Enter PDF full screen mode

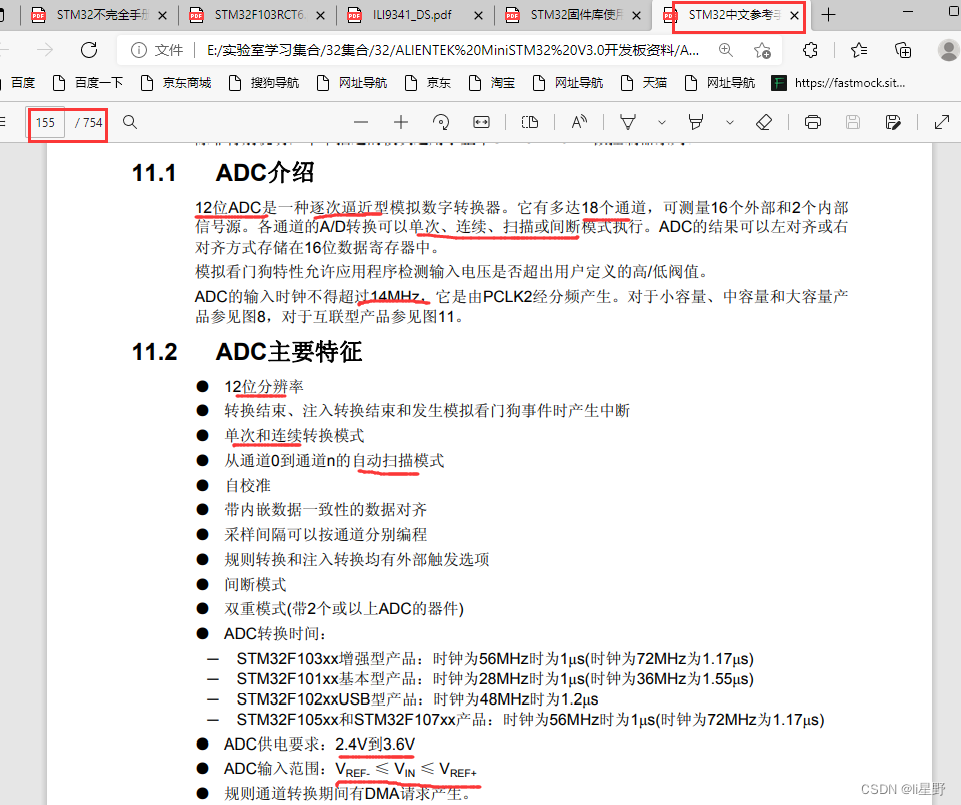coord(942,123)
